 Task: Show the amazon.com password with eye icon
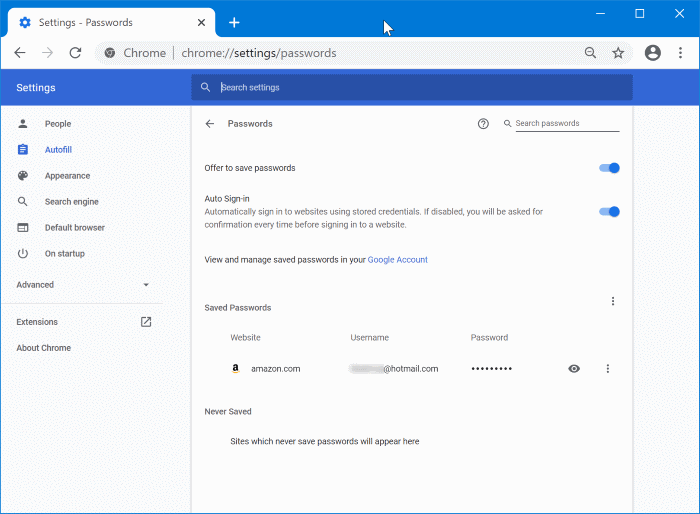pyautogui.click(x=574, y=369)
